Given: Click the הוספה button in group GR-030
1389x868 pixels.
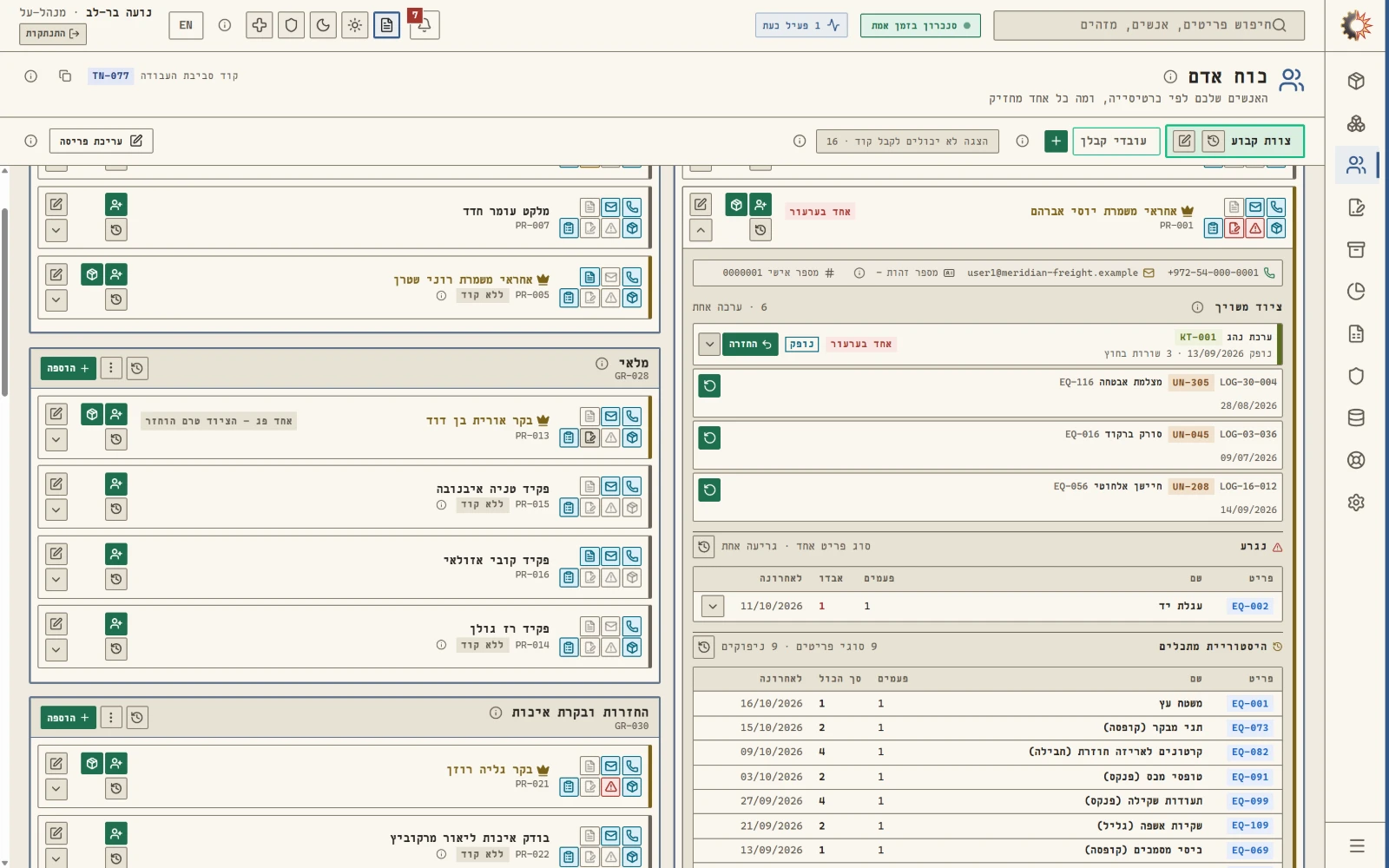Looking at the screenshot, I should pyautogui.click(x=68, y=718).
